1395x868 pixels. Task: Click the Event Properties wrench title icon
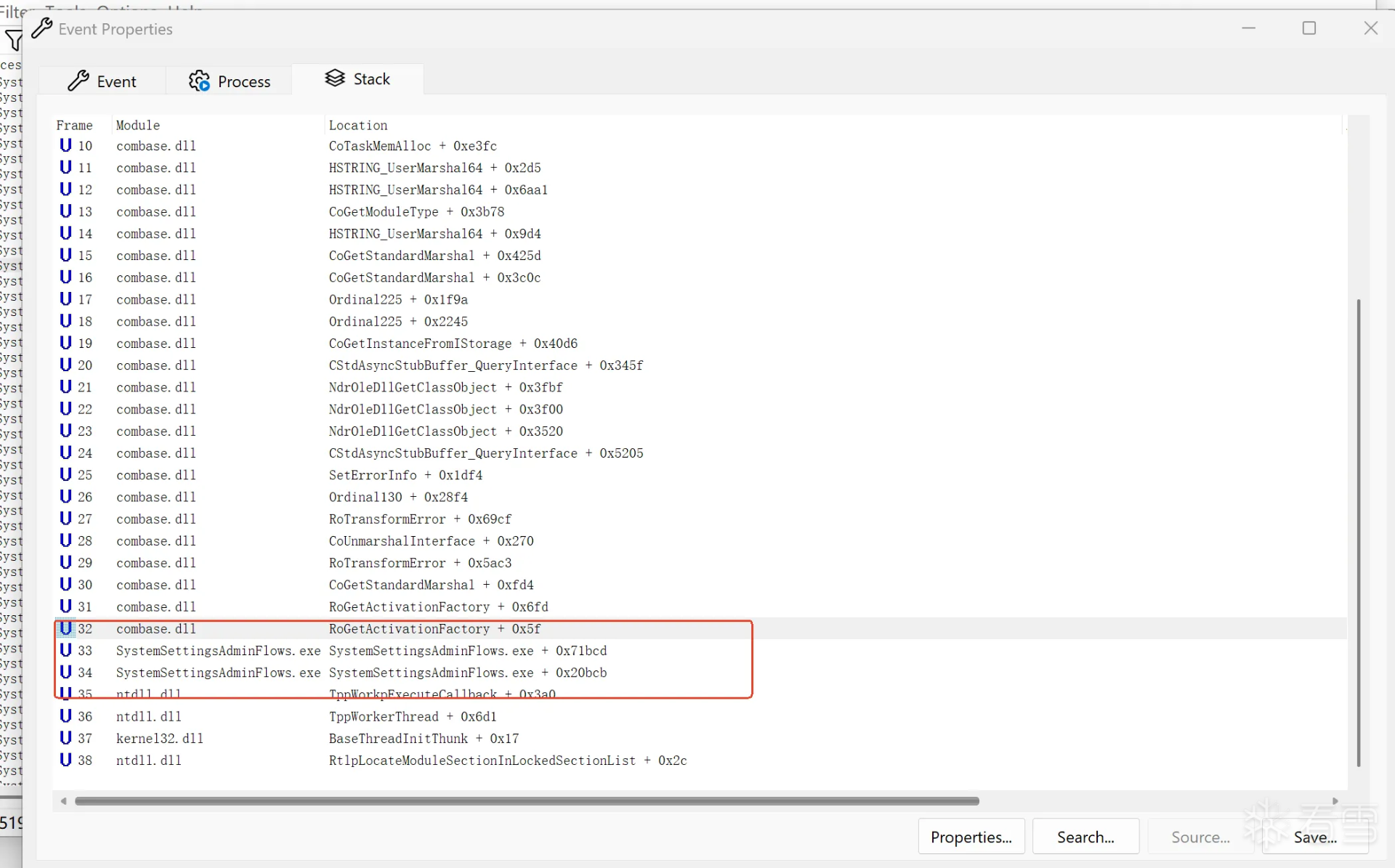(x=41, y=28)
